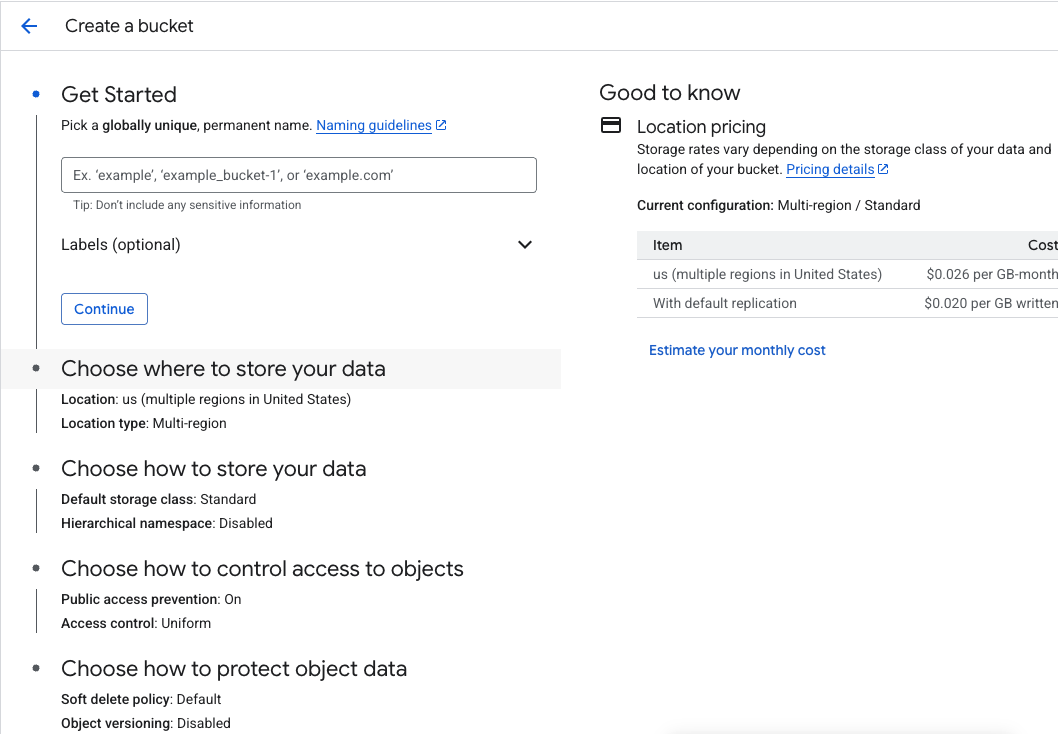Screen dimensions: 1058x734
Task: Click inside the bucket name field
Action: (298, 174)
